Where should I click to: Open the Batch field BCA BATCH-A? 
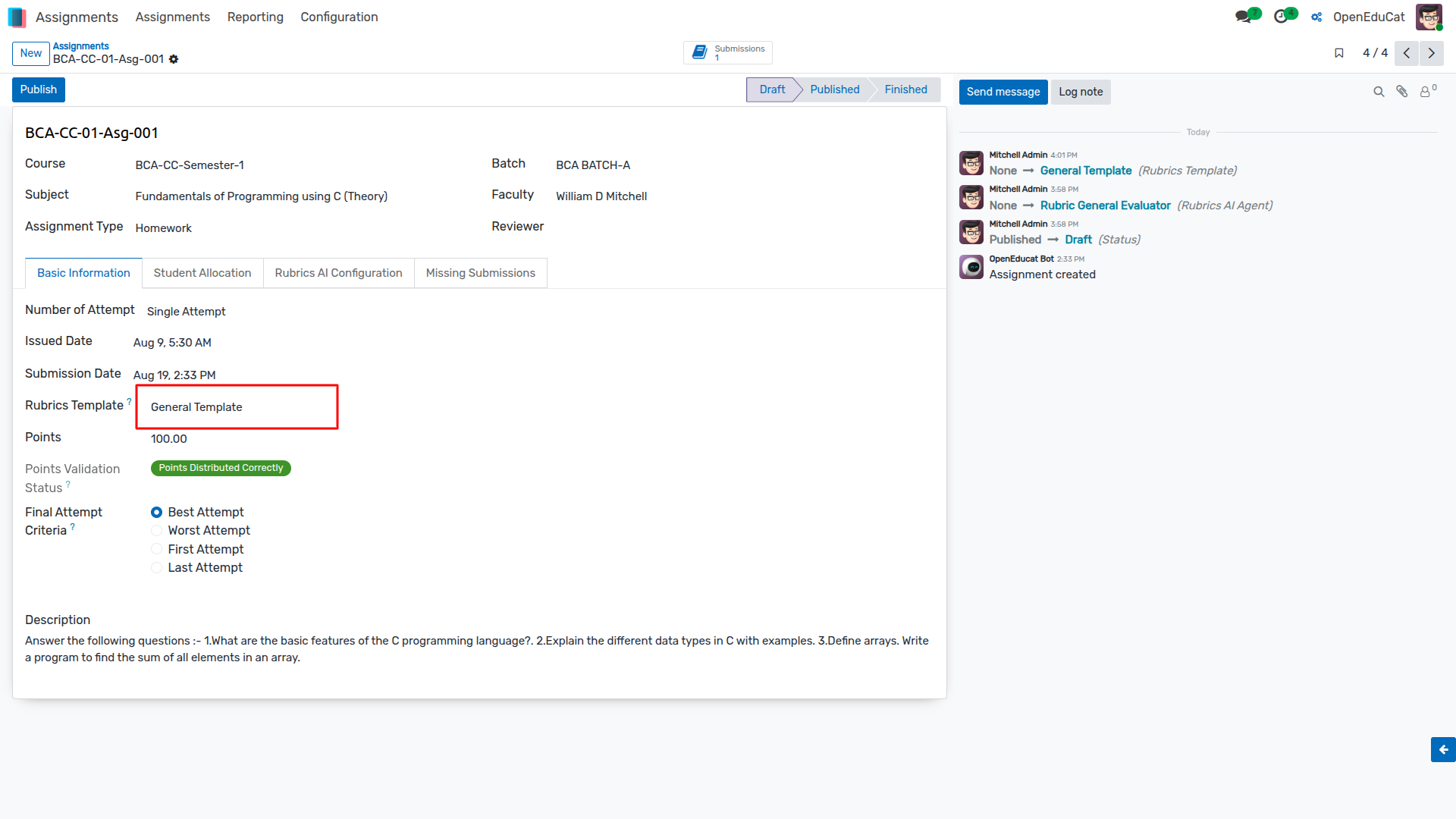593,165
